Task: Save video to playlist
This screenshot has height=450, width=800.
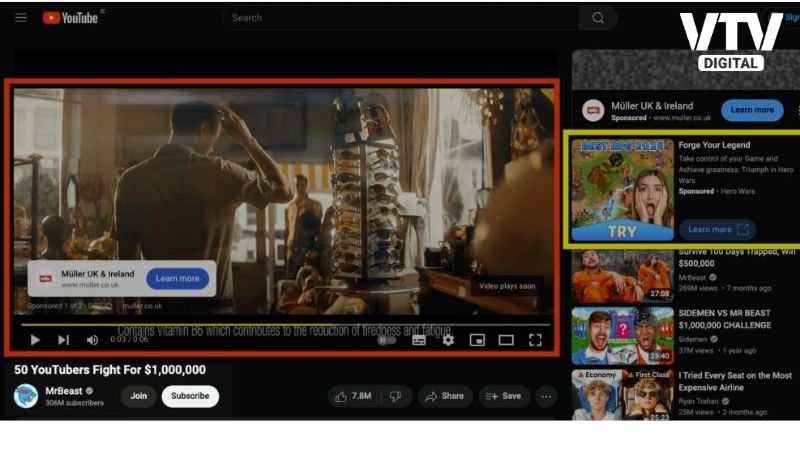Action: pyautogui.click(x=504, y=396)
